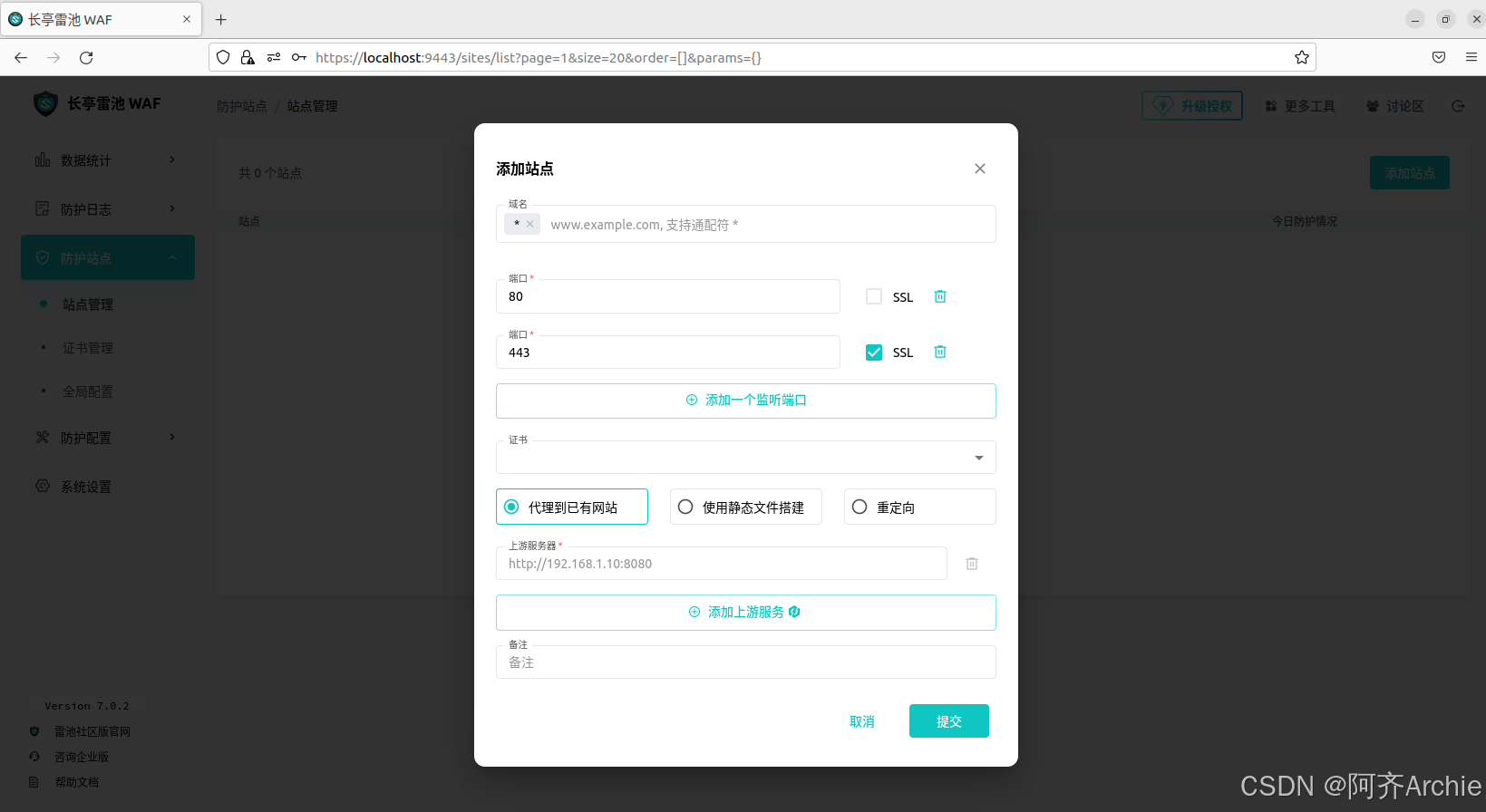Image resolution: width=1486 pixels, height=812 pixels.
Task: Collapse 防护站点 sidebar menu
Action: point(107,258)
